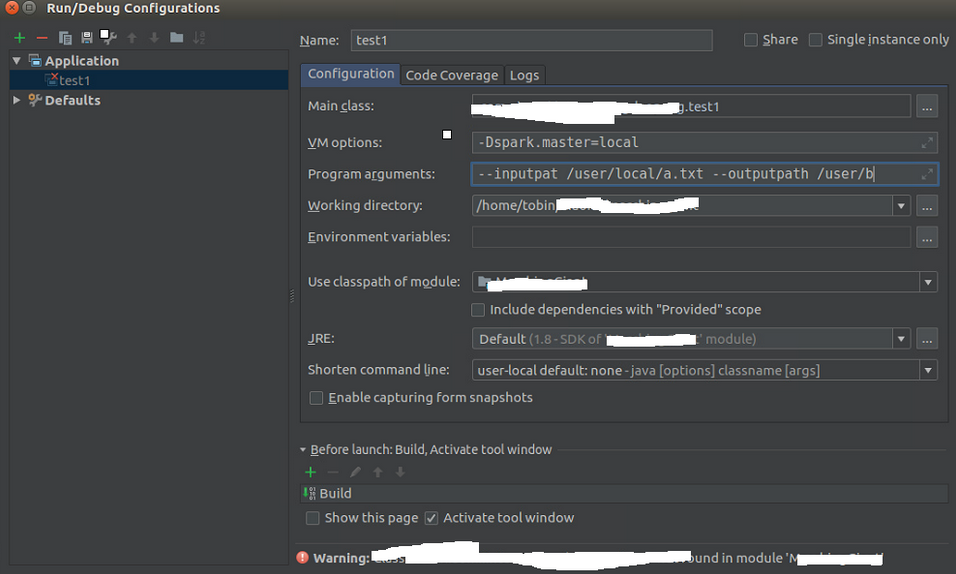The image size is (956, 574).
Task: Remove the selected run configuration
Action: [42, 38]
